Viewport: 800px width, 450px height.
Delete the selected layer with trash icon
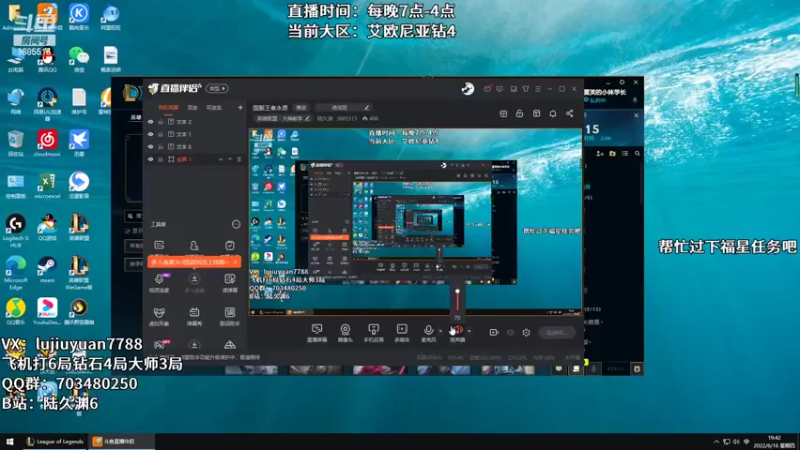[239, 159]
